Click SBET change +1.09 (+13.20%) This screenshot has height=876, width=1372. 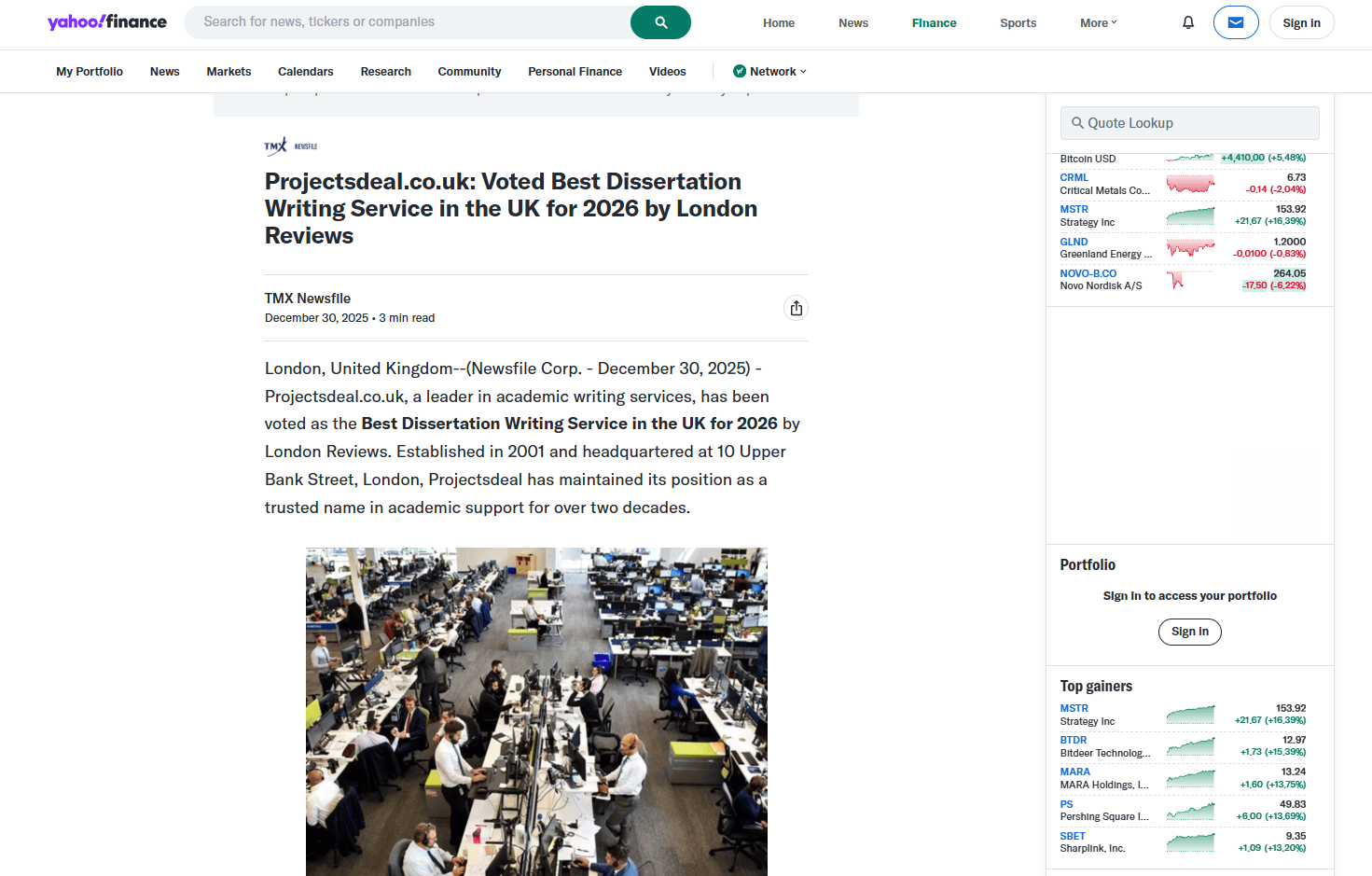point(1272,848)
